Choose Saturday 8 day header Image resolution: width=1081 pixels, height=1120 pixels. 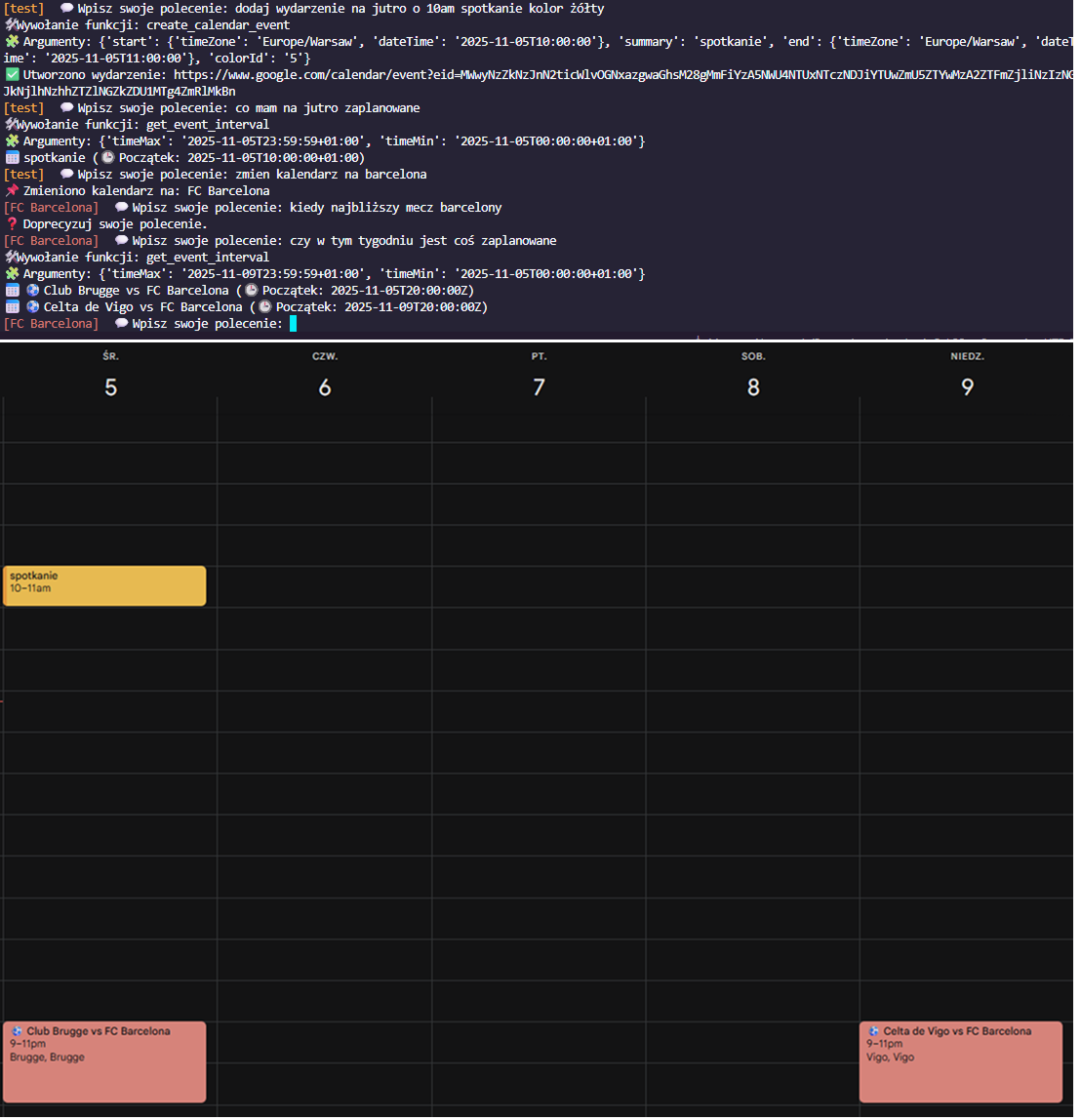click(x=752, y=387)
